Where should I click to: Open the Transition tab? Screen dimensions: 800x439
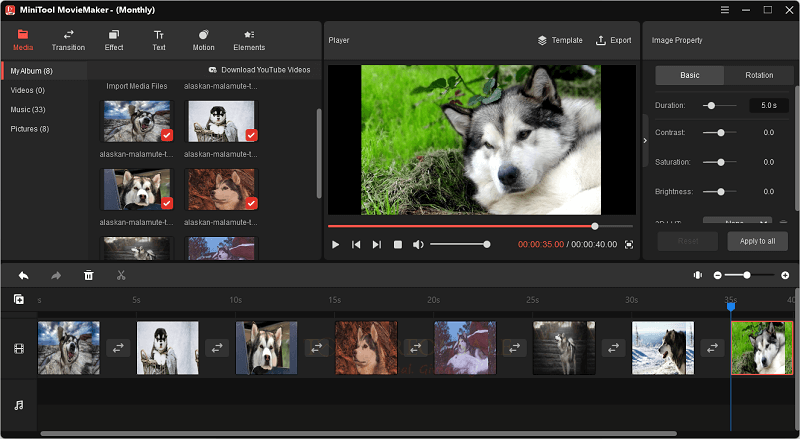click(68, 40)
